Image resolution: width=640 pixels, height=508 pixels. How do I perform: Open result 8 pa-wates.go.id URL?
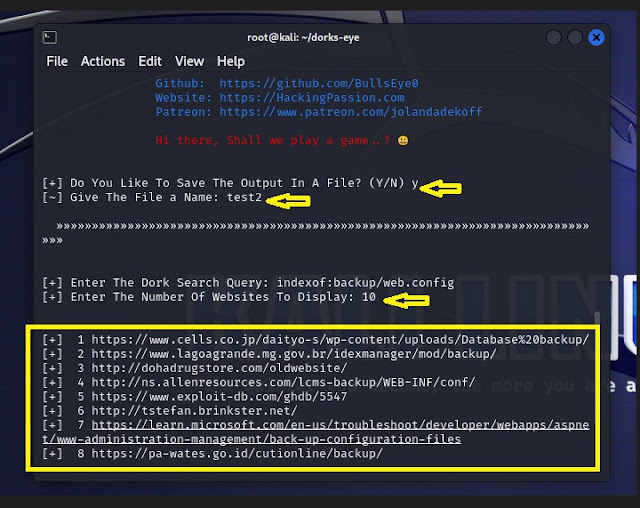point(237,453)
